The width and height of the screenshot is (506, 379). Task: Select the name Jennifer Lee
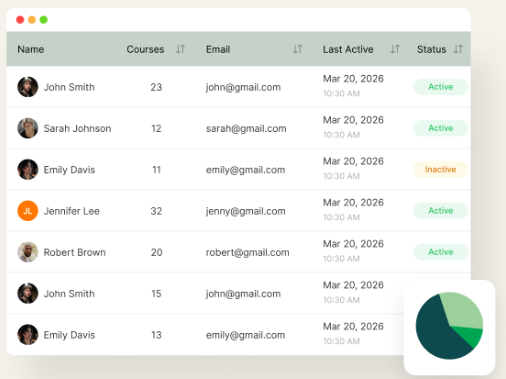(72, 211)
